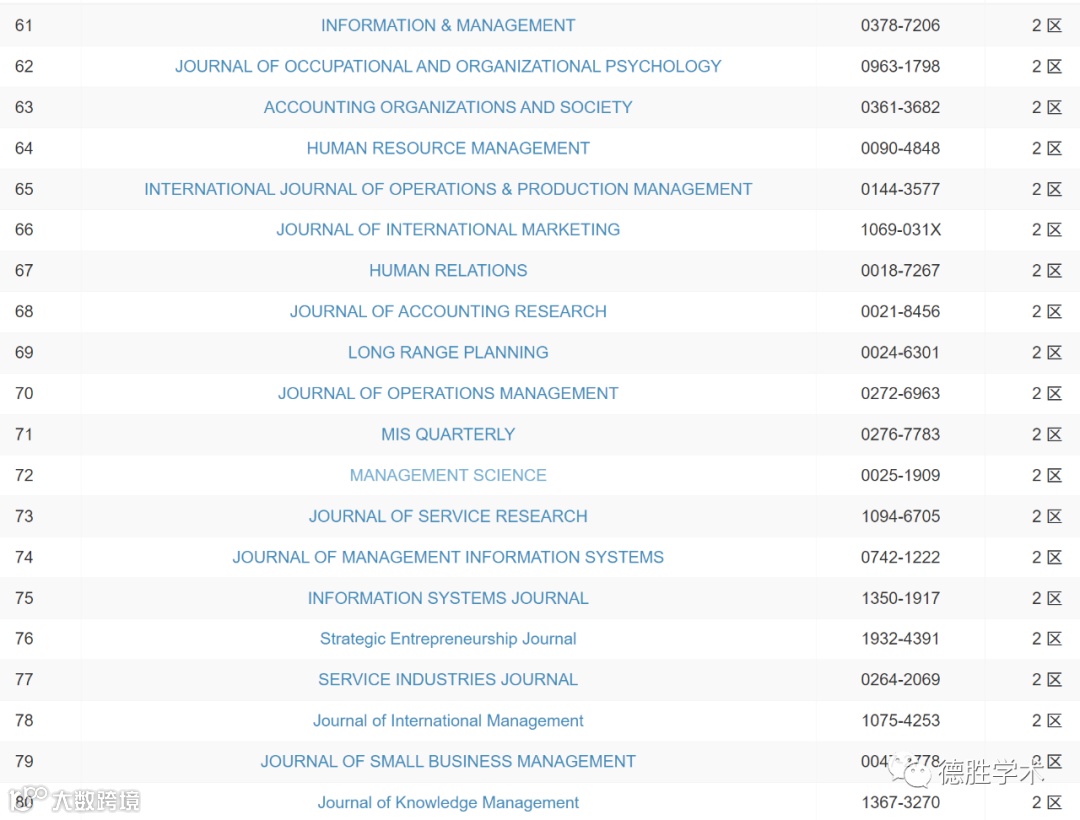Select ISSN 0963-1798 cell
1080x820 pixels.
coord(900,66)
